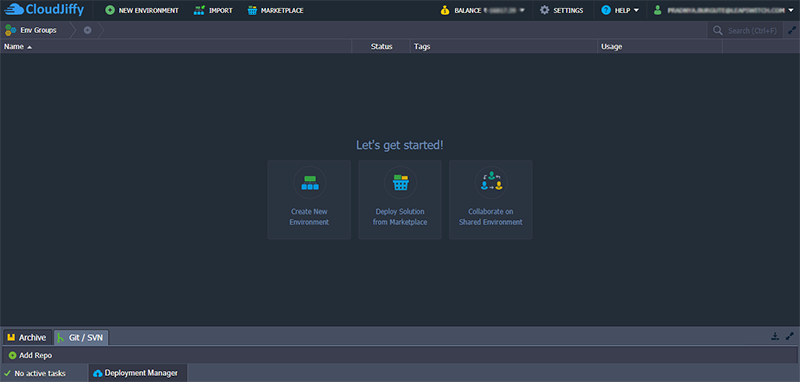Viewport: 800px width, 382px height.
Task: Expand the Balance dropdown
Action: 482,10
